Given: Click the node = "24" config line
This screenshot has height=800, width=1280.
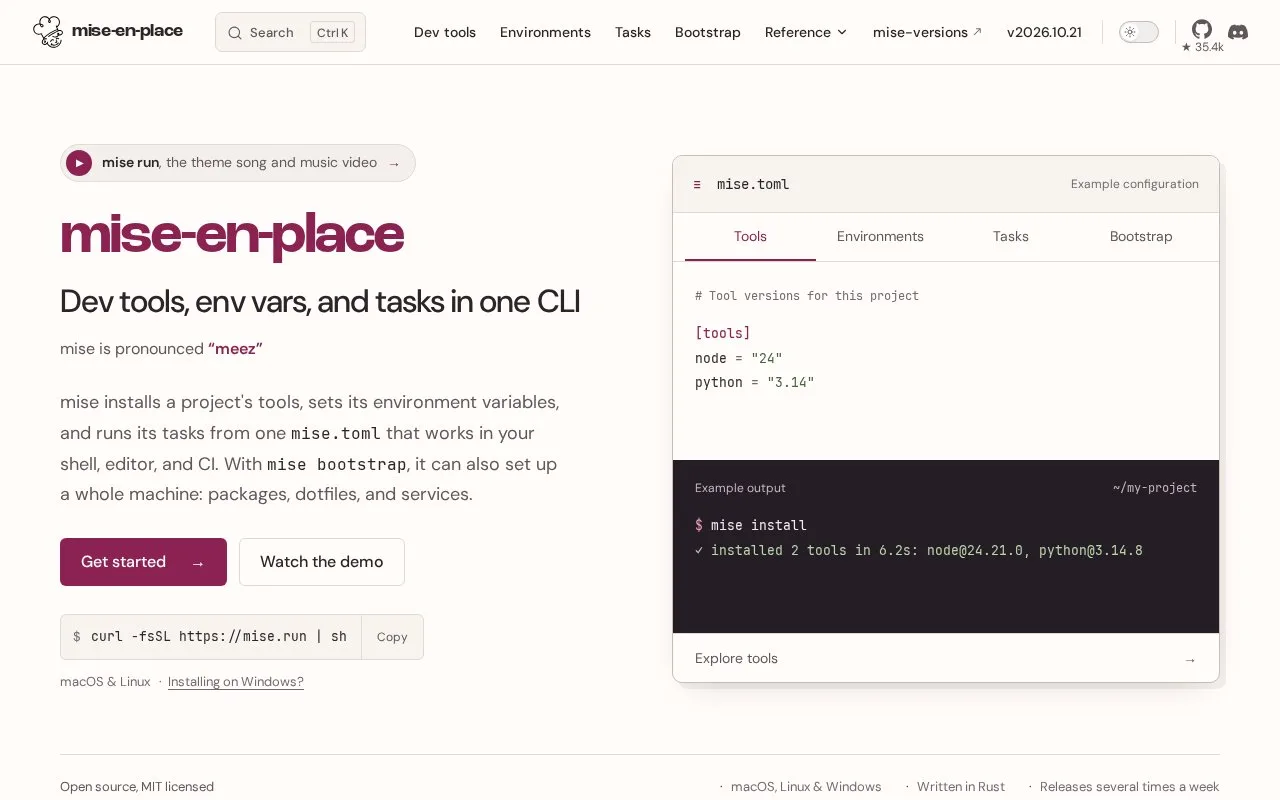Looking at the screenshot, I should point(739,358).
